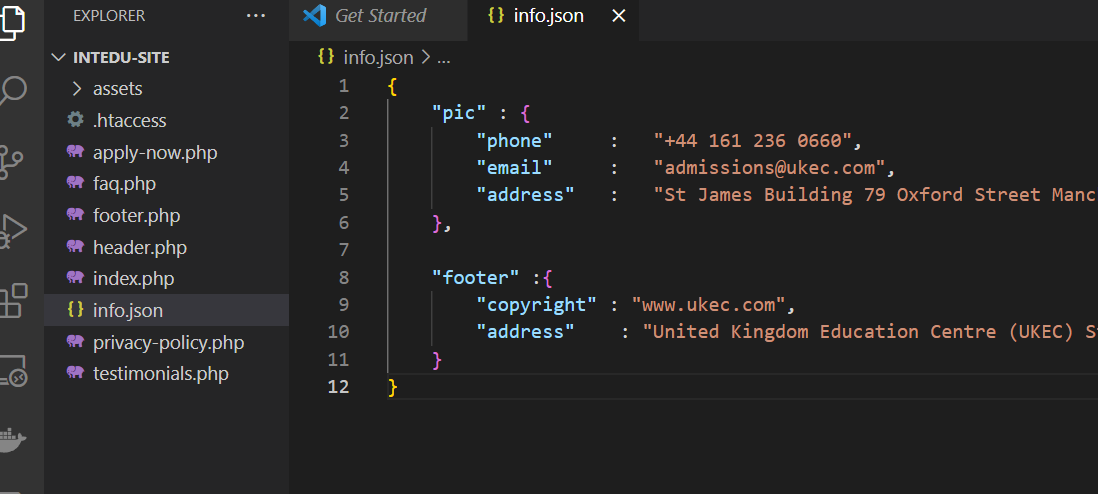Viewport: 1098px width, 494px height.
Task: Open Explorer more actions ellipsis menu
Action: tap(256, 16)
